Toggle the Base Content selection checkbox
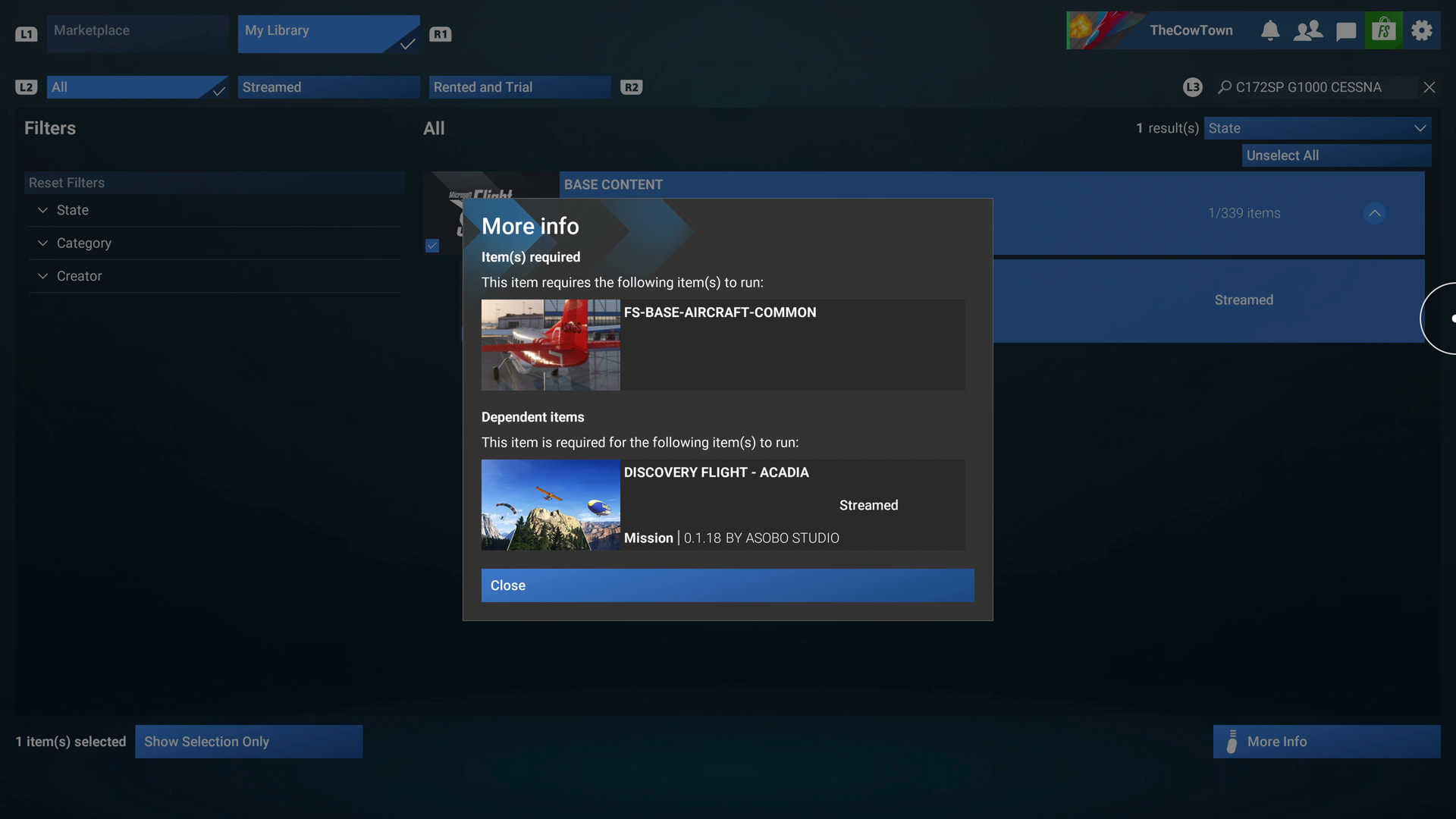 click(x=432, y=246)
